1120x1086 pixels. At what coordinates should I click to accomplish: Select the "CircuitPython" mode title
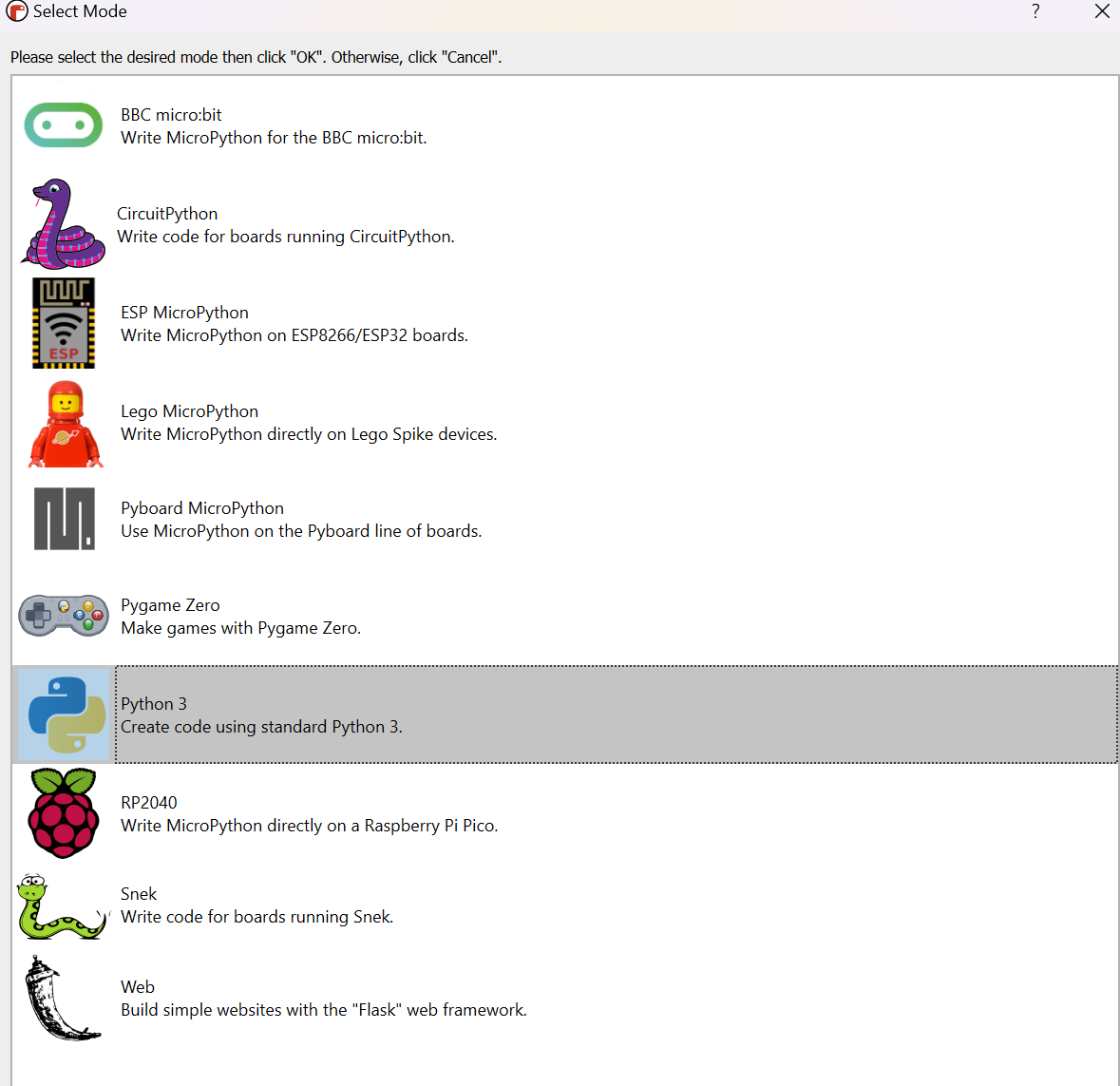pyautogui.click(x=167, y=214)
